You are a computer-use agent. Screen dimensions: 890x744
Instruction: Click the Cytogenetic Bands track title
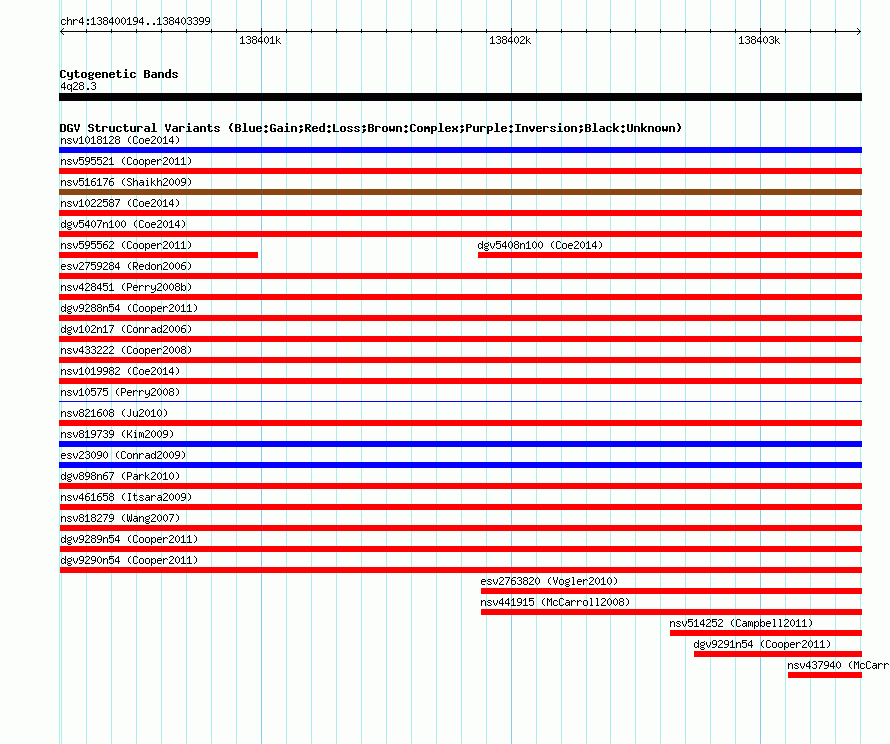(119, 74)
